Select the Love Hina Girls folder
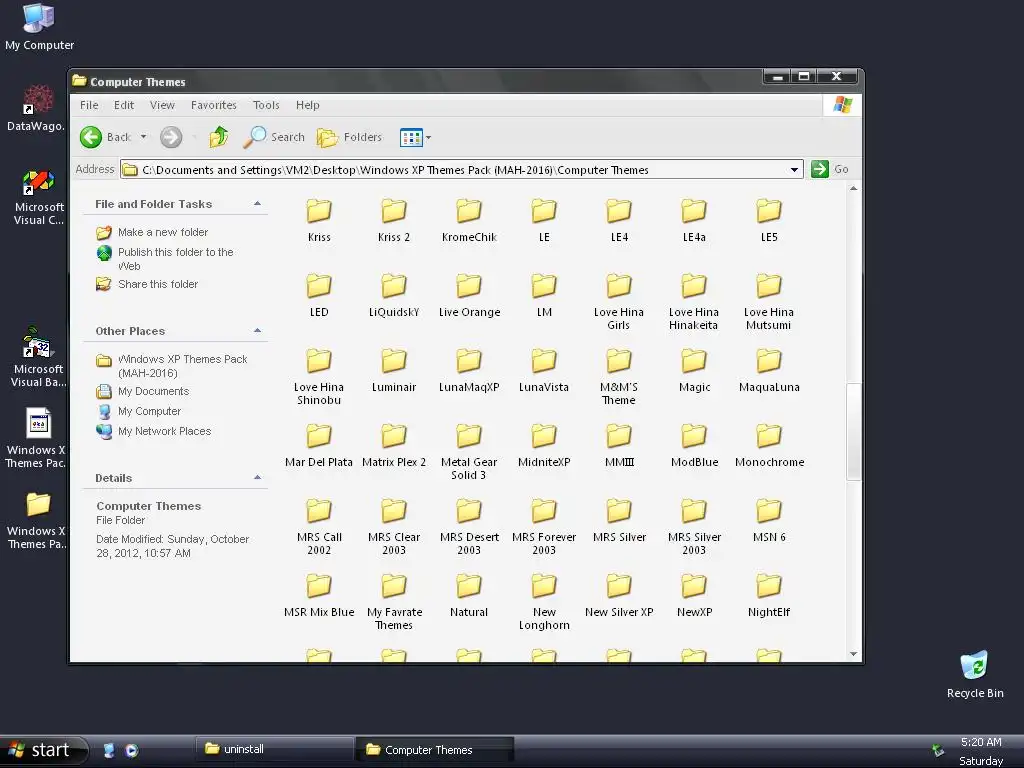 [618, 302]
